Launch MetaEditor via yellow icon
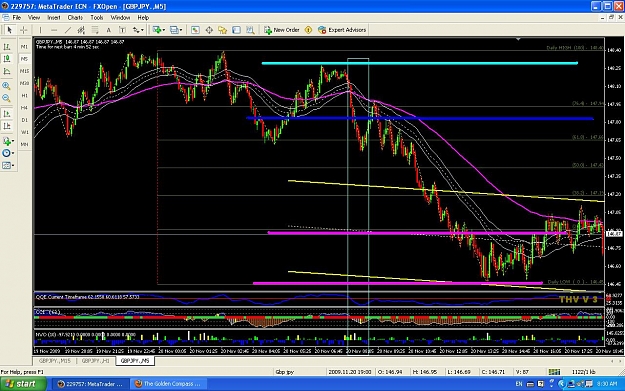 pyautogui.click(x=308, y=30)
